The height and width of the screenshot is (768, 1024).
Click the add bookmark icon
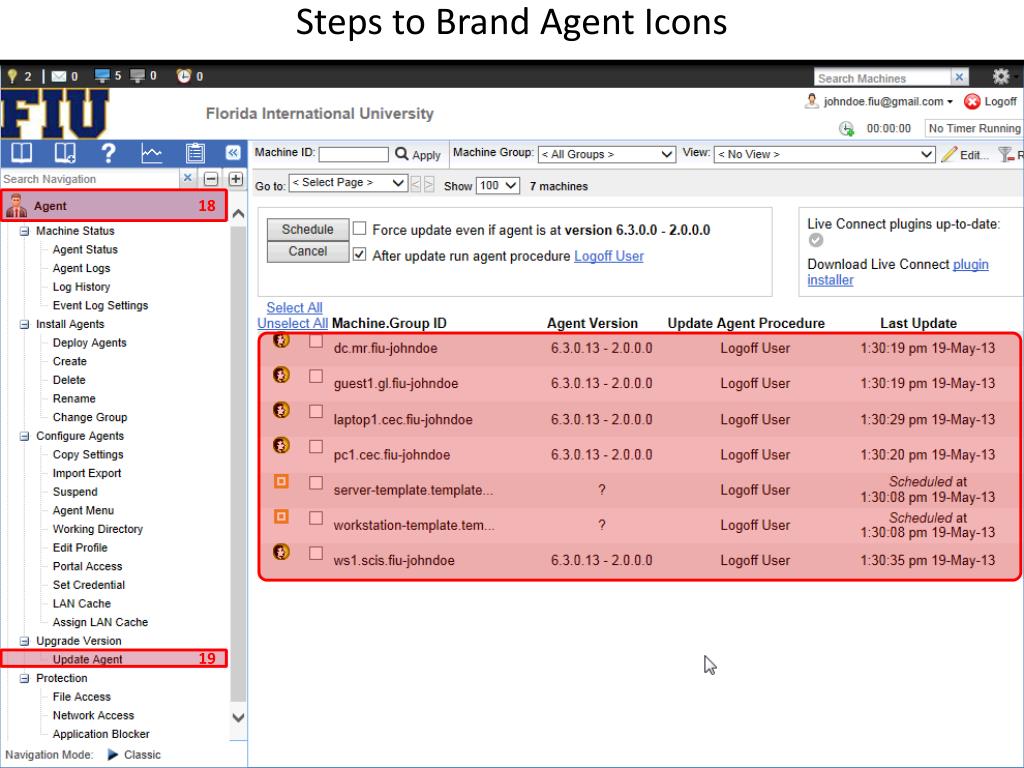tap(65, 153)
